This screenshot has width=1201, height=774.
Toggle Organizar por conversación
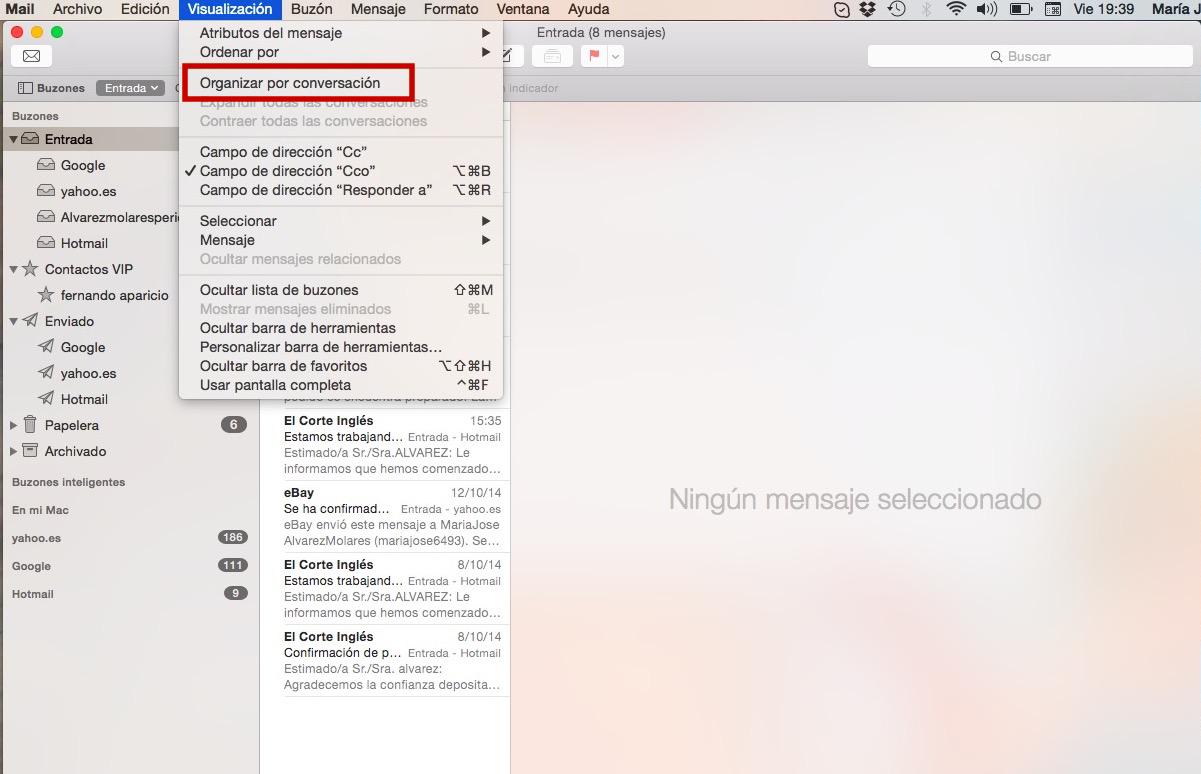pyautogui.click(x=290, y=83)
